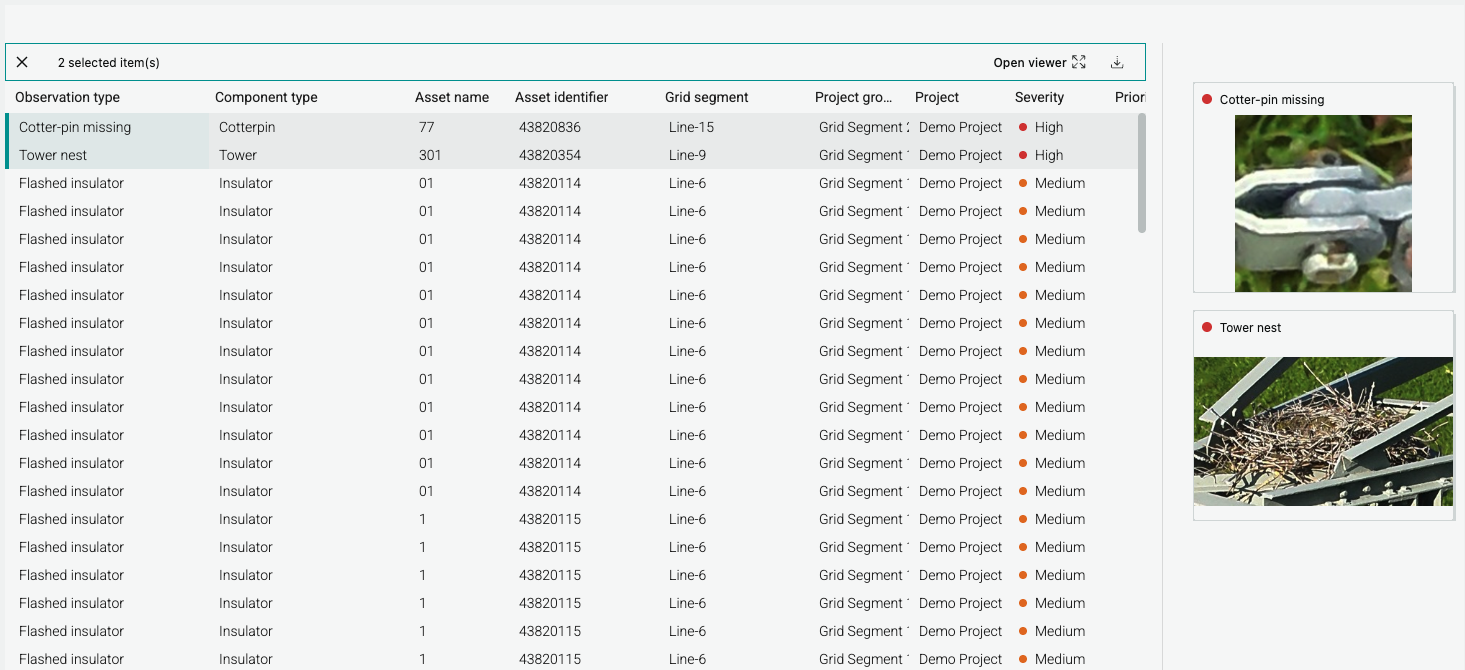Click the Asset identifier column header

pos(561,97)
